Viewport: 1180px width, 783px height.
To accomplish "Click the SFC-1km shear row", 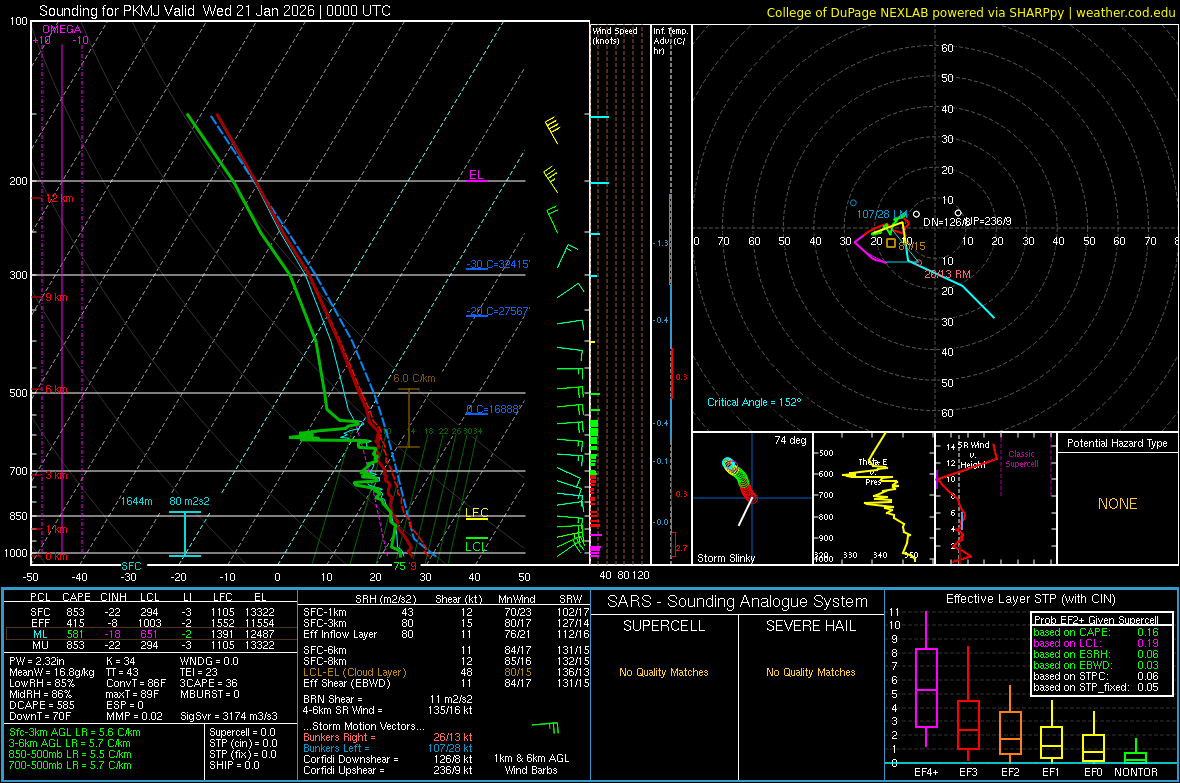I will pyautogui.click(x=446, y=612).
